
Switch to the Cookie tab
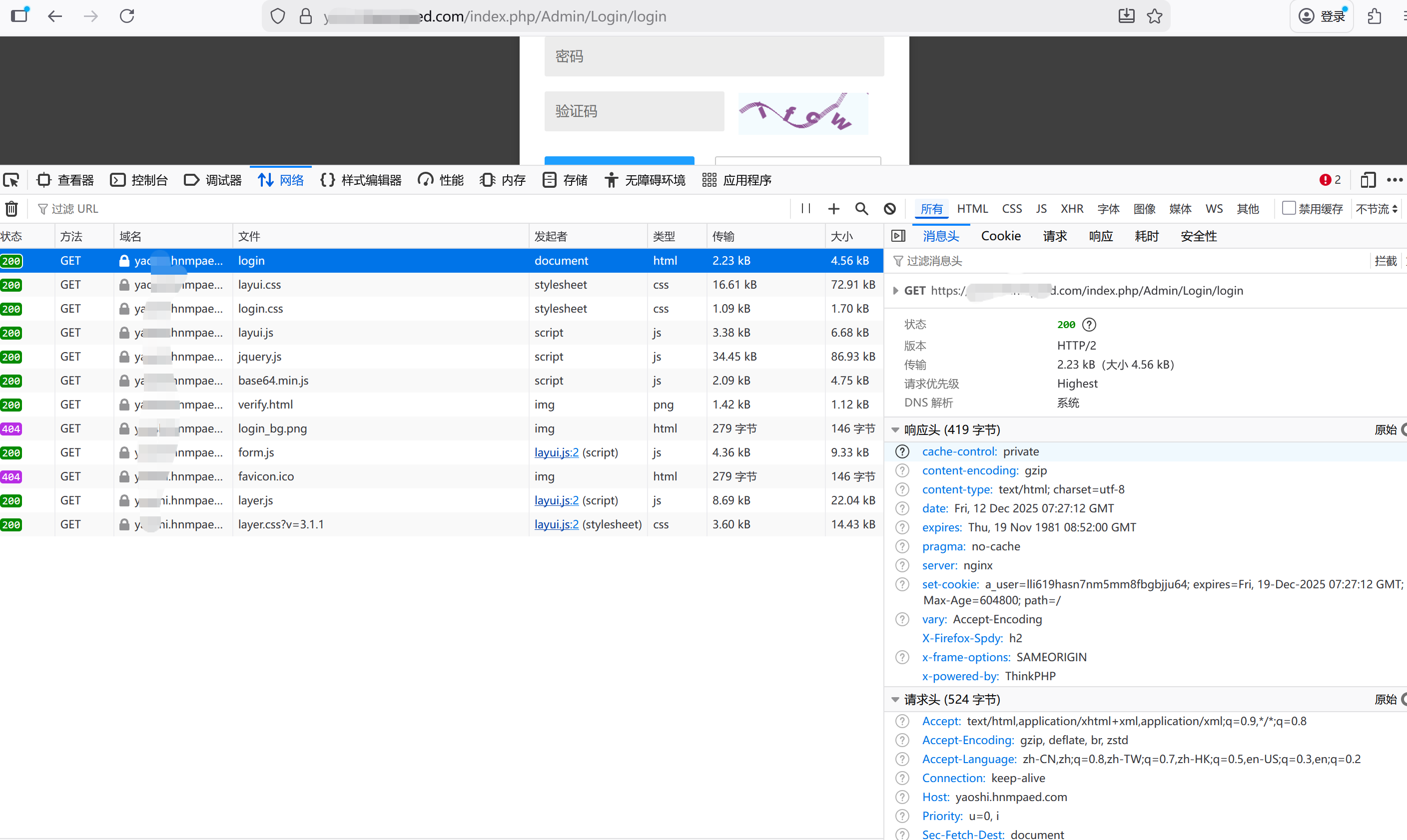pos(1001,236)
